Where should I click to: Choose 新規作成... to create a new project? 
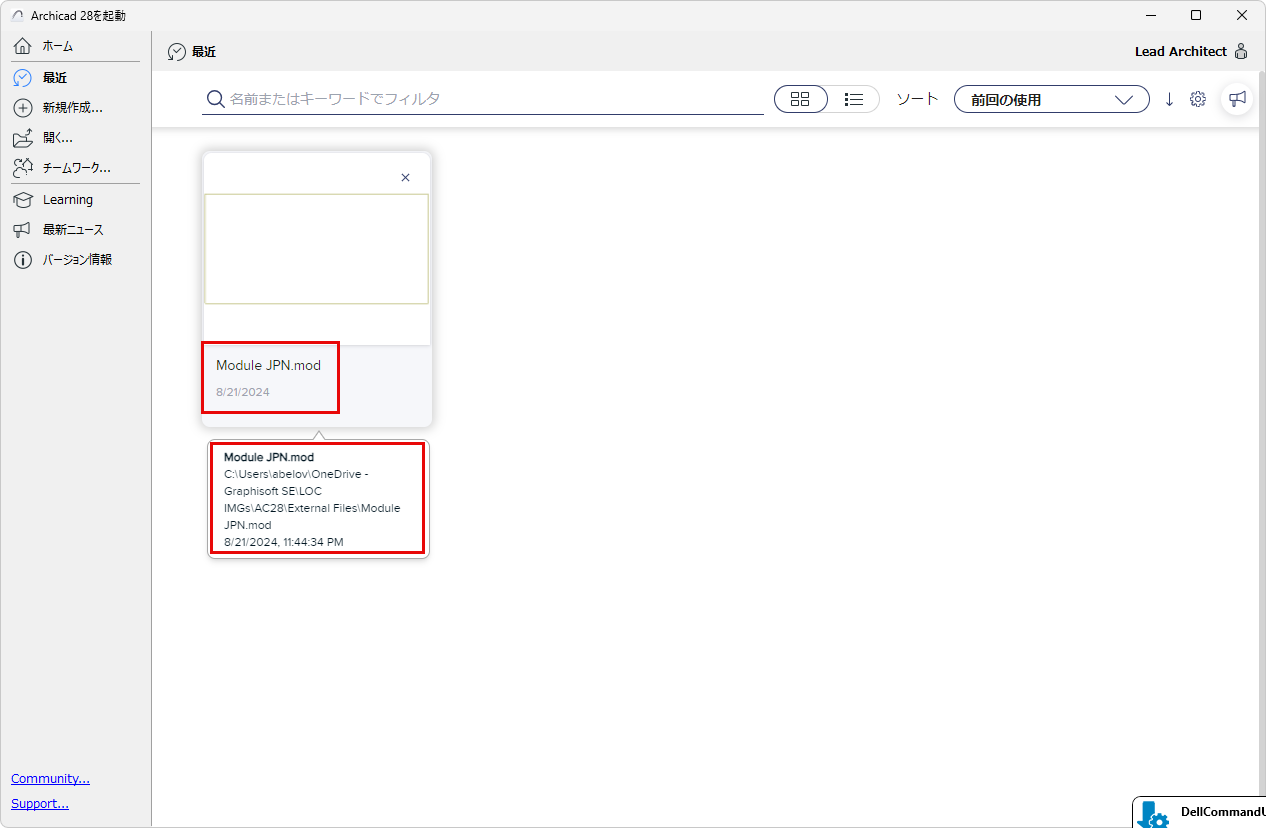coord(75,107)
